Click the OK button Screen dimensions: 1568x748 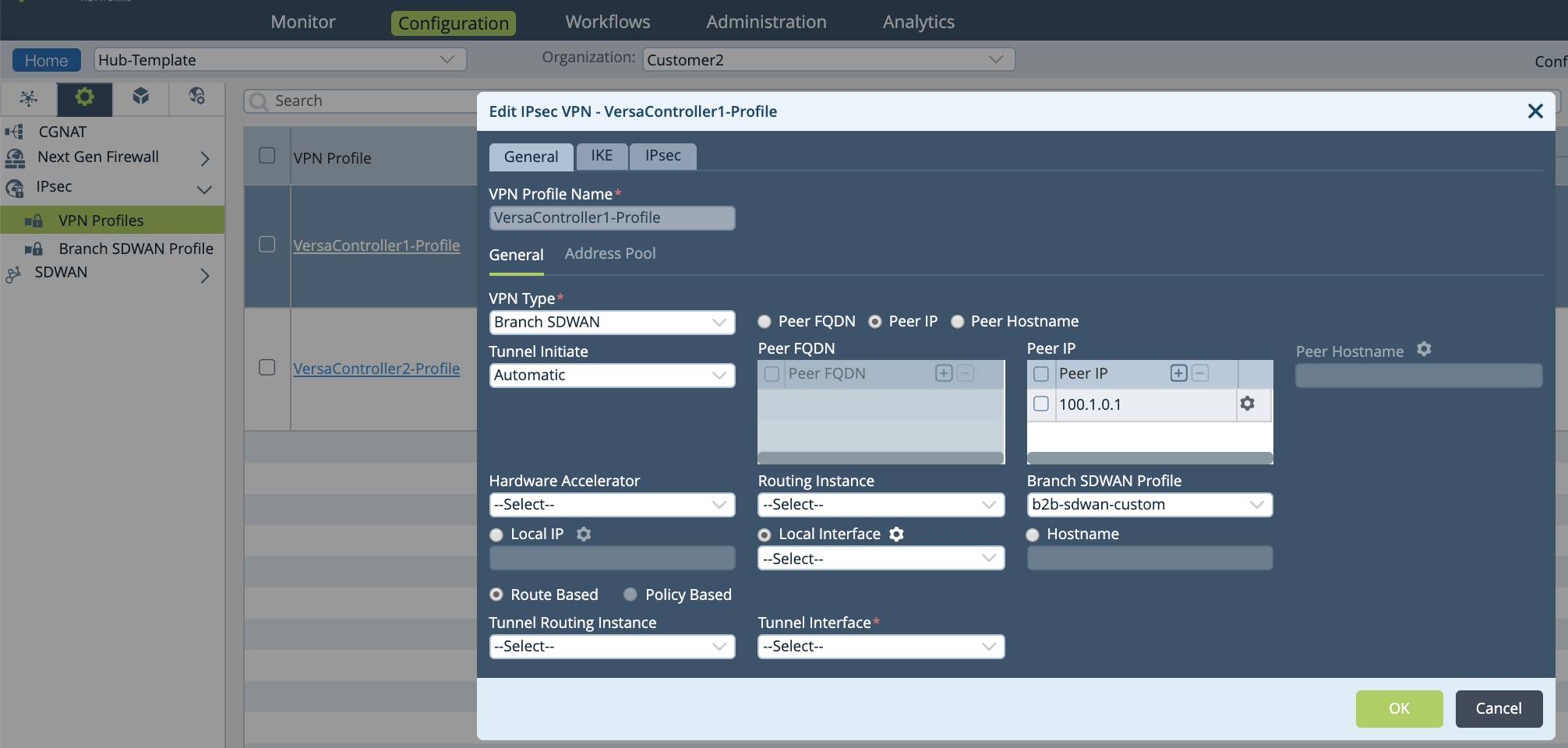(x=1399, y=708)
